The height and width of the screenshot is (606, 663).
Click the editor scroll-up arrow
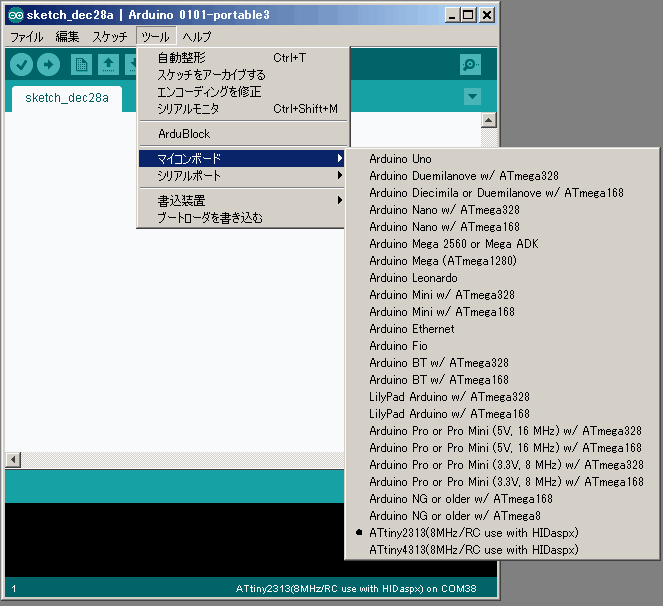[489, 121]
